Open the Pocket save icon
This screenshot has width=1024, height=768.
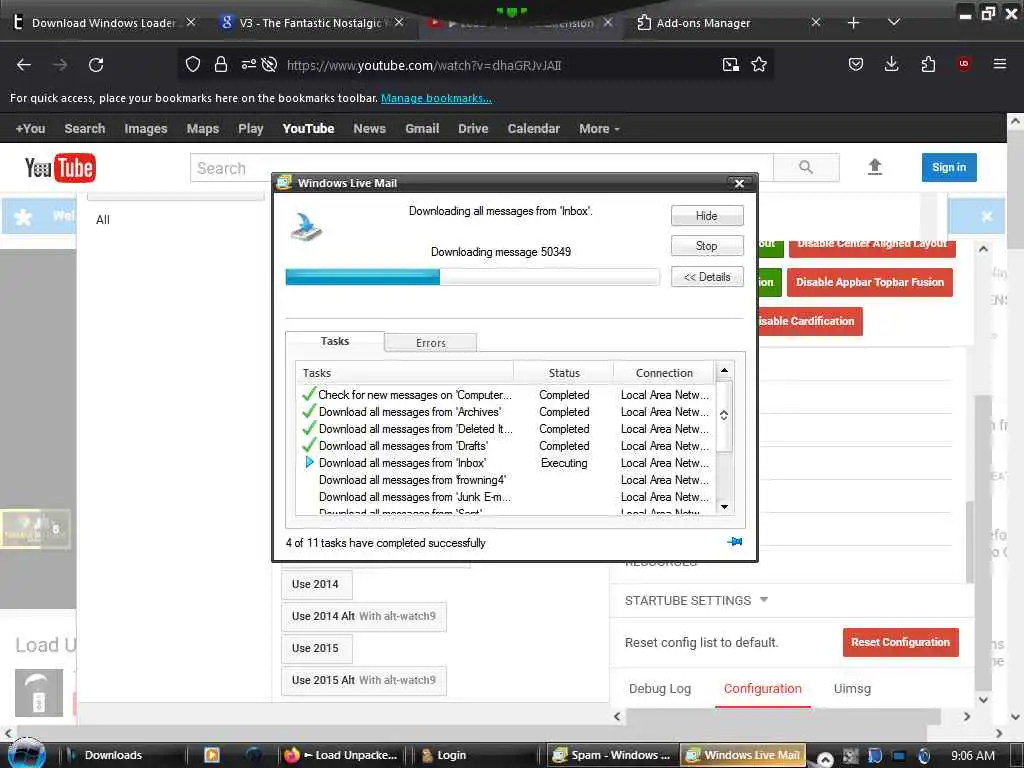click(856, 65)
